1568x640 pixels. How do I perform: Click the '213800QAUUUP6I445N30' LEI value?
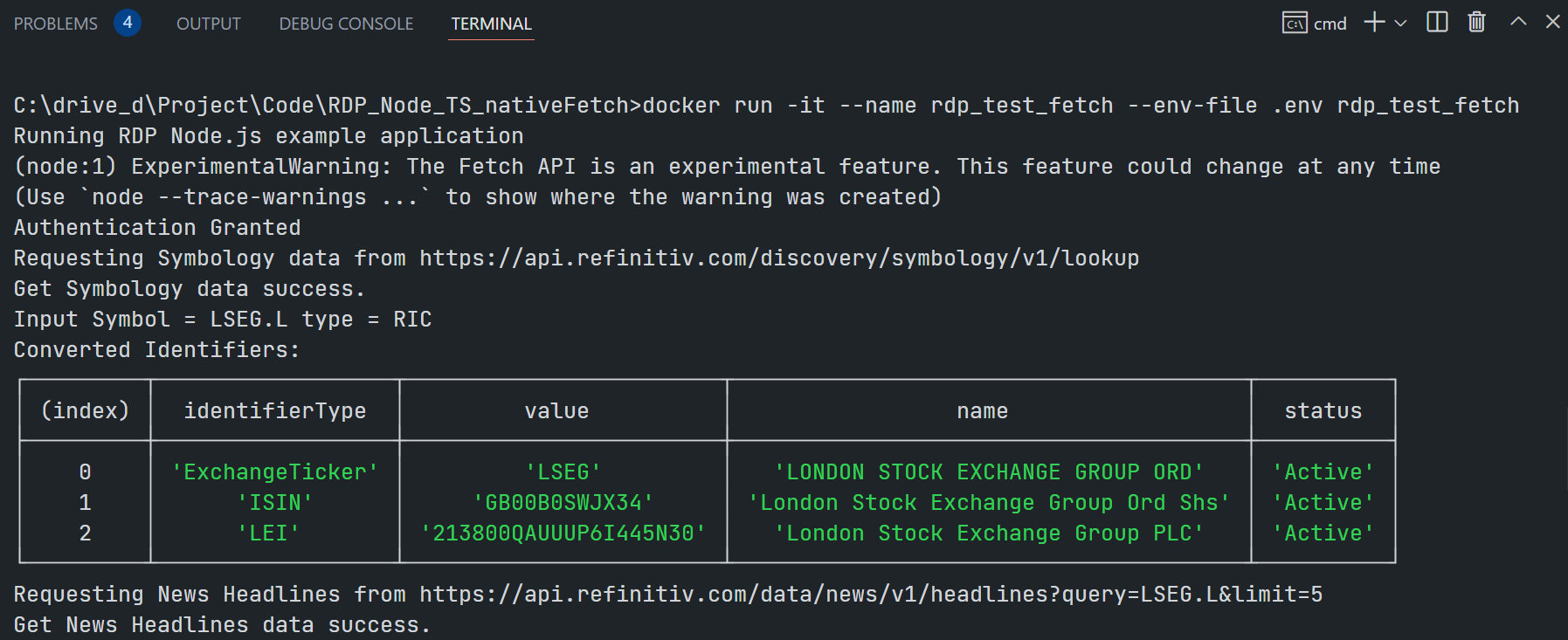click(x=563, y=533)
